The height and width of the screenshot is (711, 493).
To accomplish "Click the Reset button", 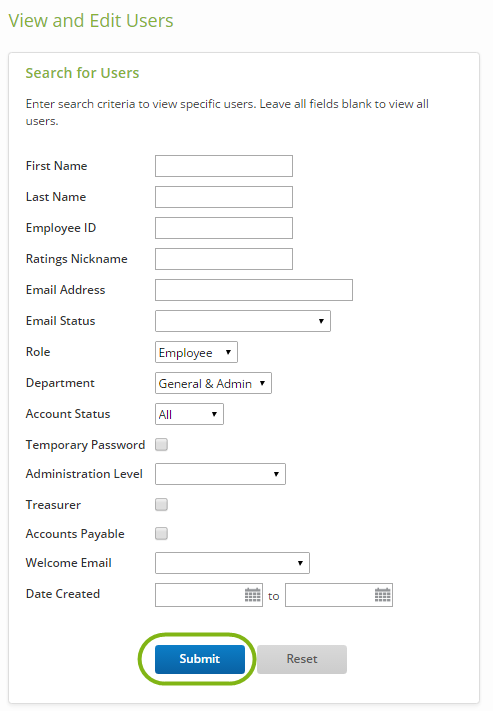I will pos(302,659).
